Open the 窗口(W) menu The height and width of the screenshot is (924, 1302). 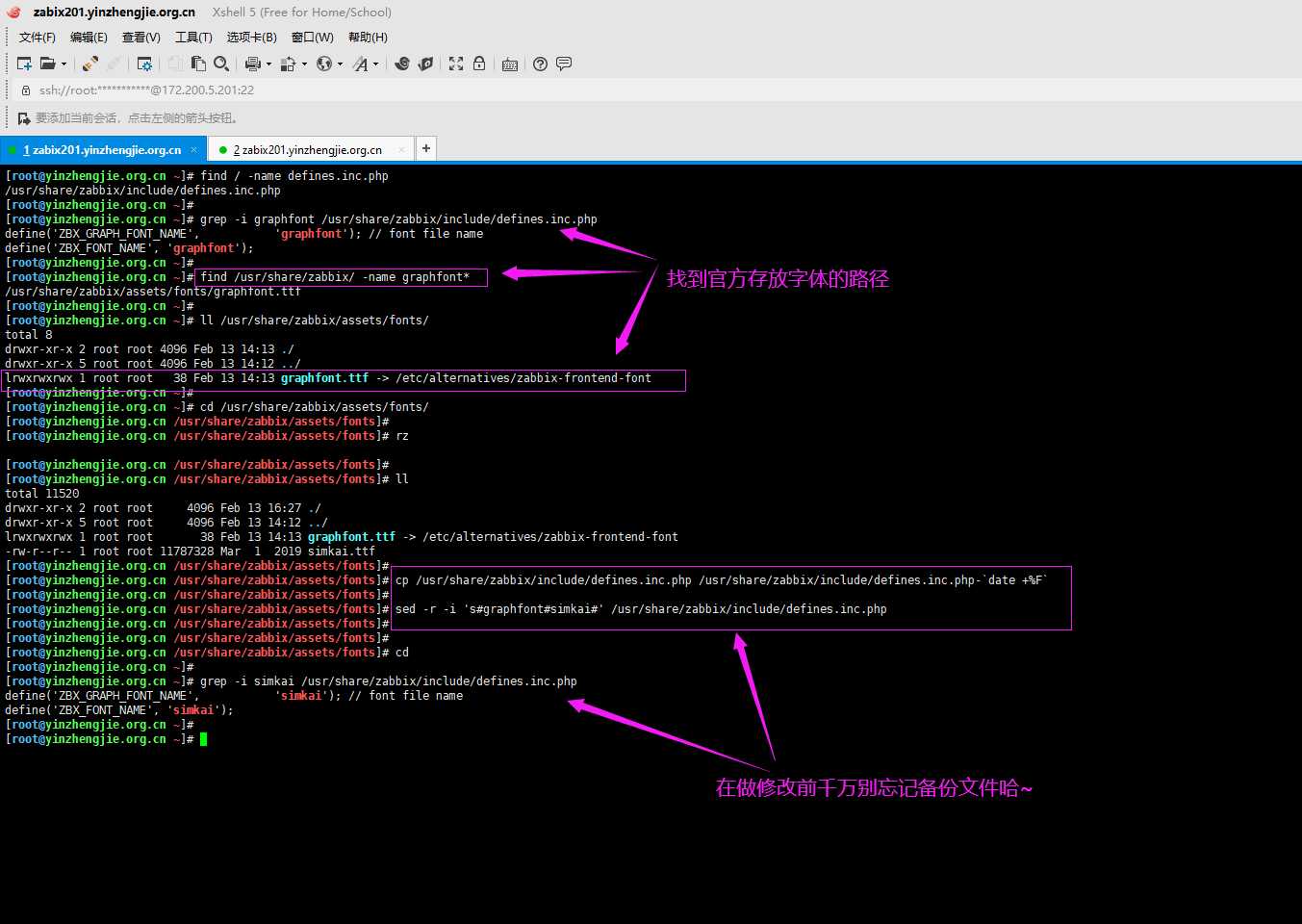(x=312, y=38)
